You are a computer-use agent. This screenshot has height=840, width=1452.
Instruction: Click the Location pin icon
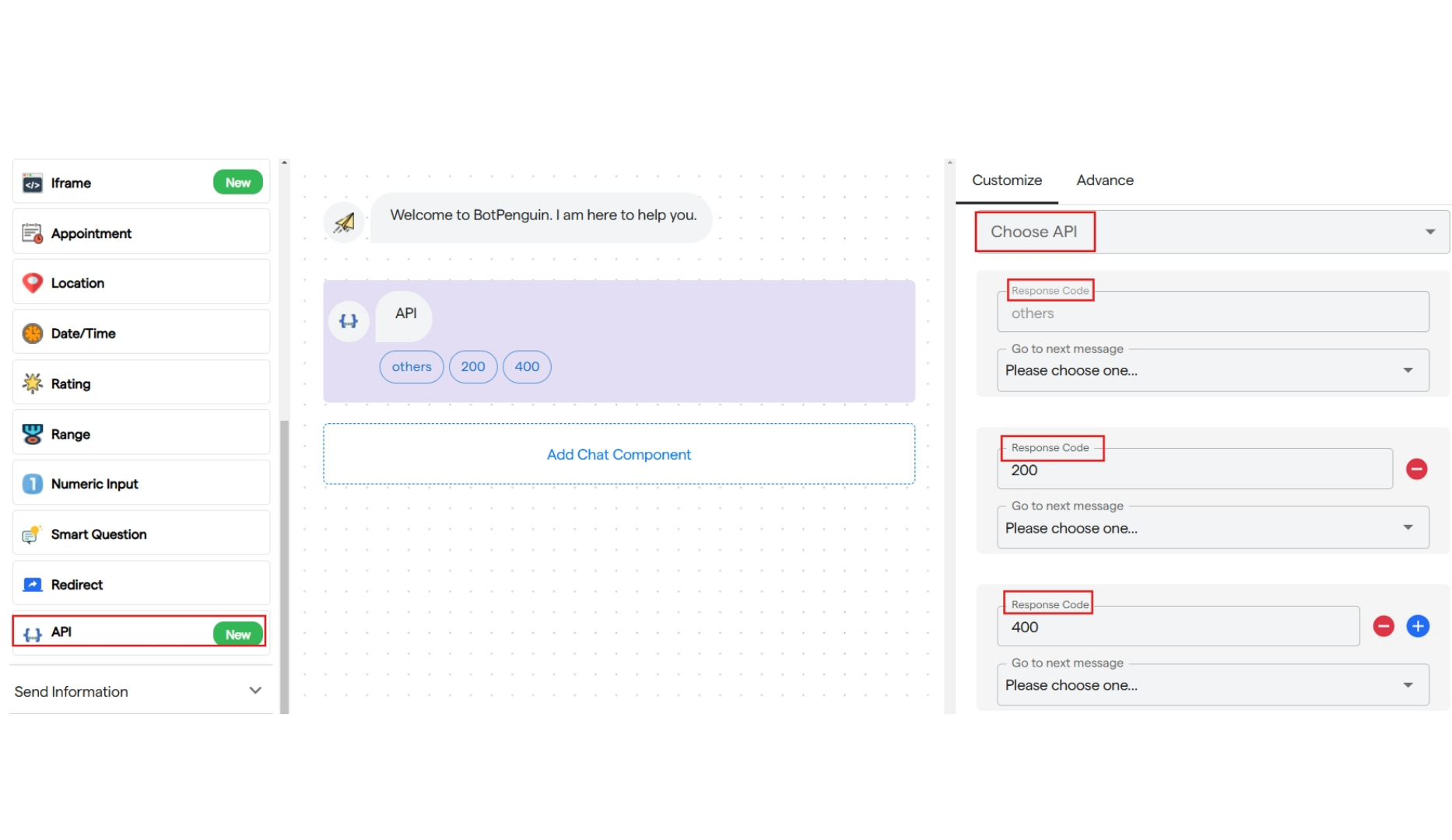coord(32,283)
